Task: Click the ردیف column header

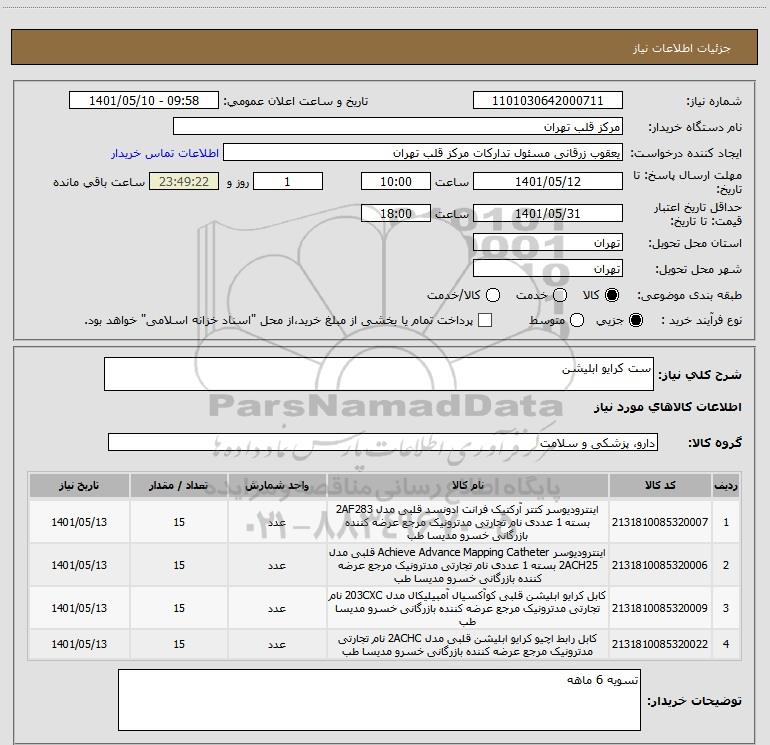Action: click(x=726, y=486)
